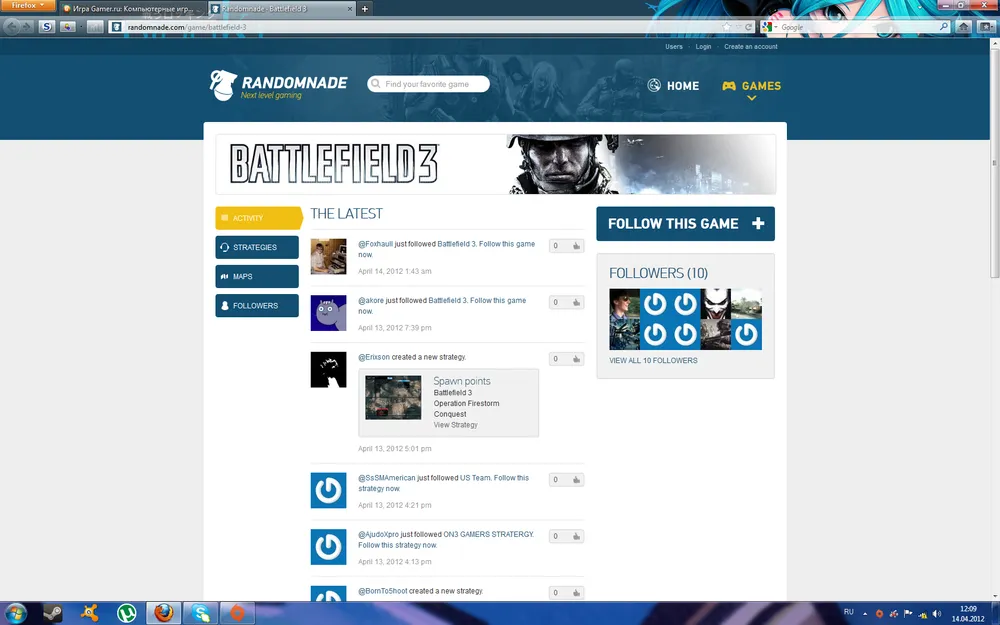Expand the Games menu chevron
This screenshot has width=1000, height=625.
pyautogui.click(x=751, y=99)
